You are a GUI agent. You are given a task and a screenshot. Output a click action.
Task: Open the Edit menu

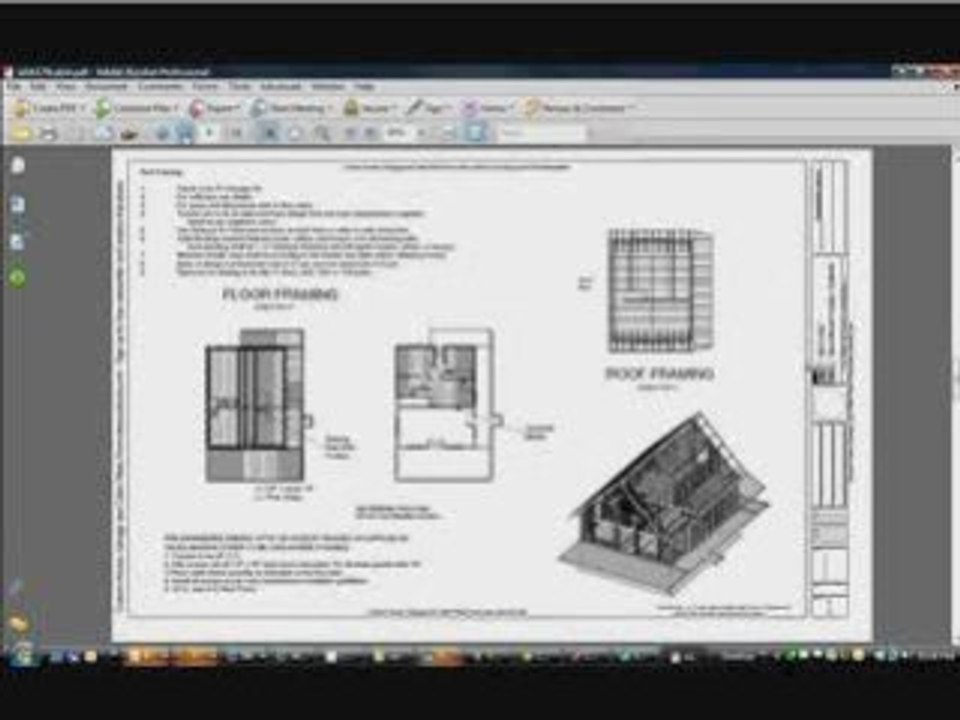tap(38, 87)
